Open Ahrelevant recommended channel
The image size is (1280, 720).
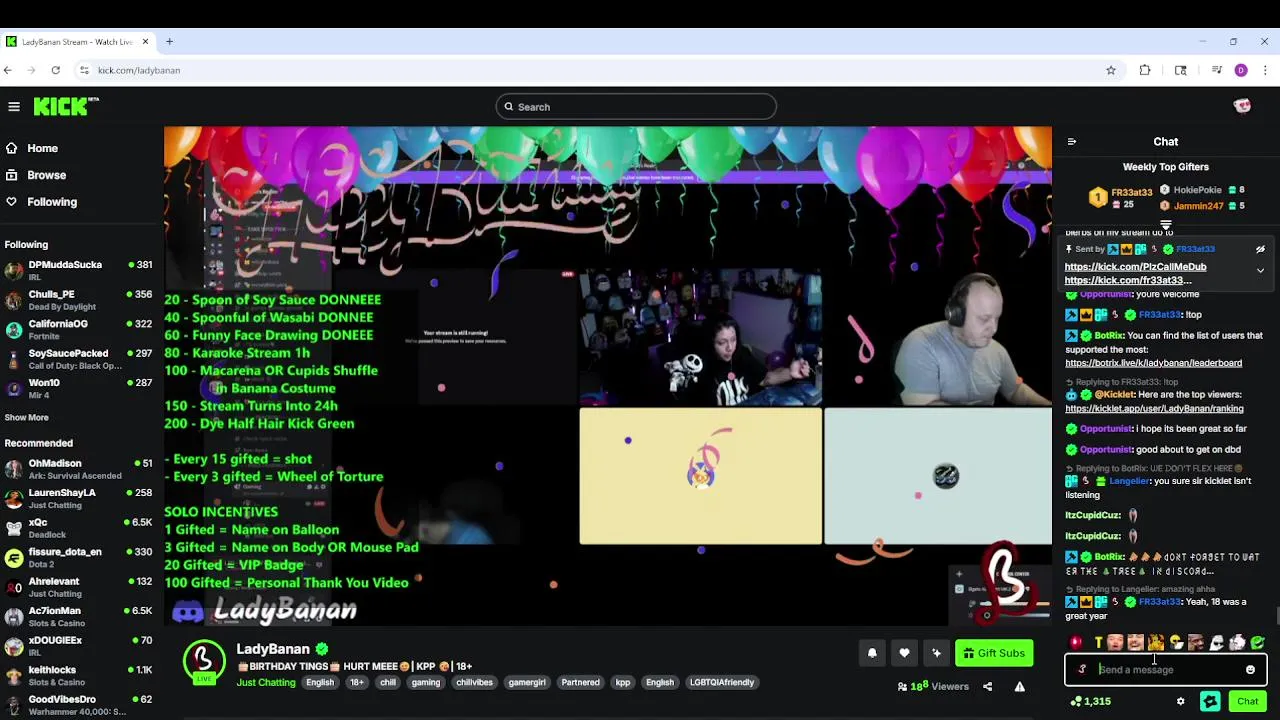tap(78, 587)
